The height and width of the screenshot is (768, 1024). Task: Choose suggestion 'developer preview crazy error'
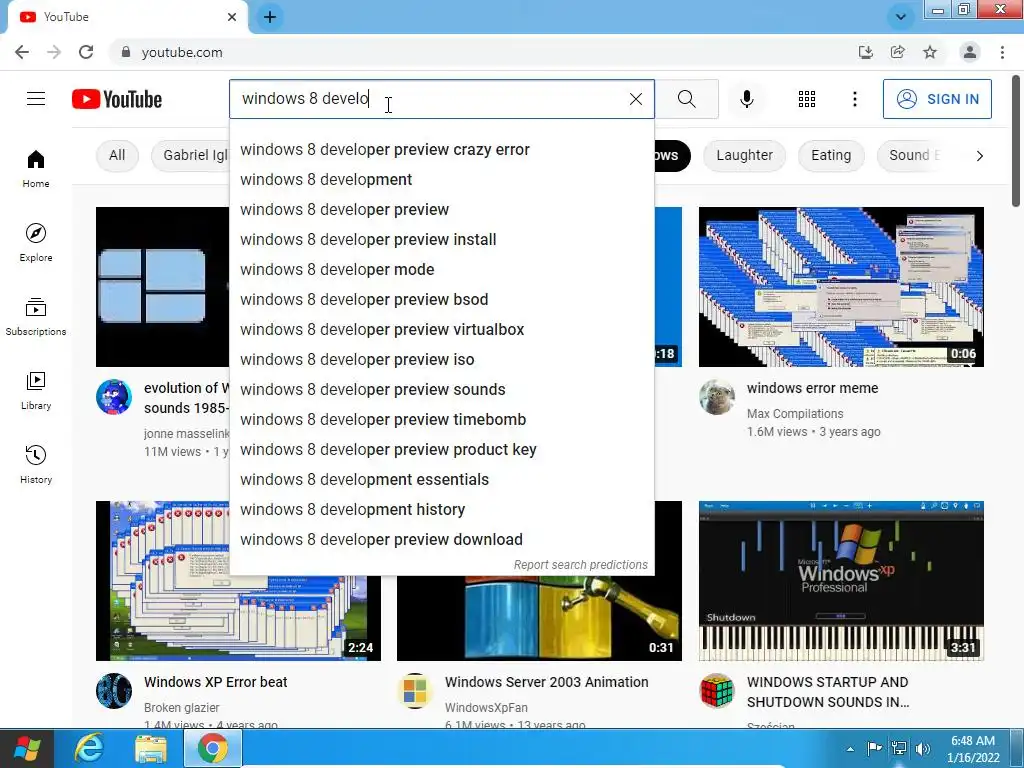point(441,150)
